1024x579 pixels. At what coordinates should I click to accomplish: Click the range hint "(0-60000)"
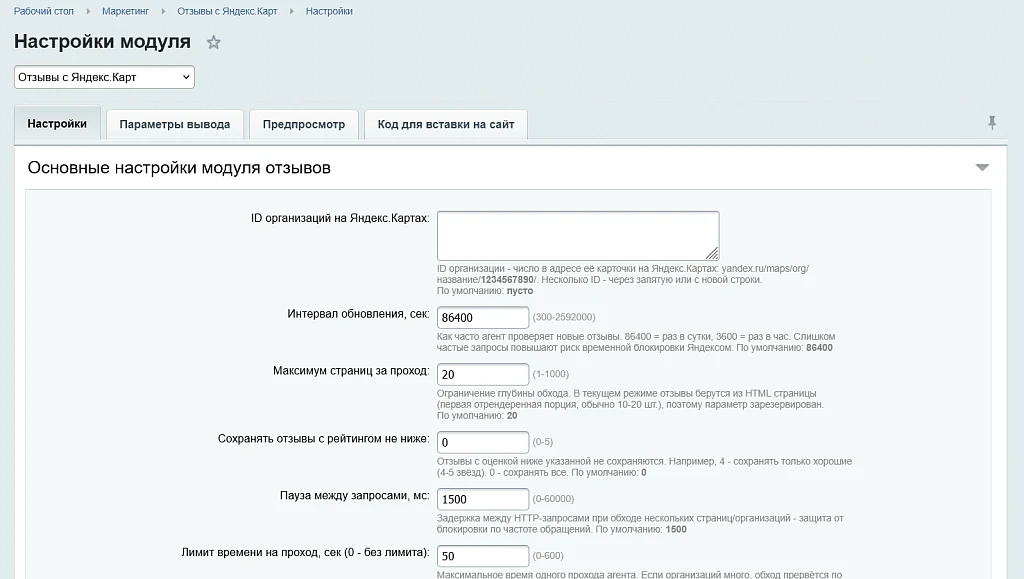pos(553,499)
